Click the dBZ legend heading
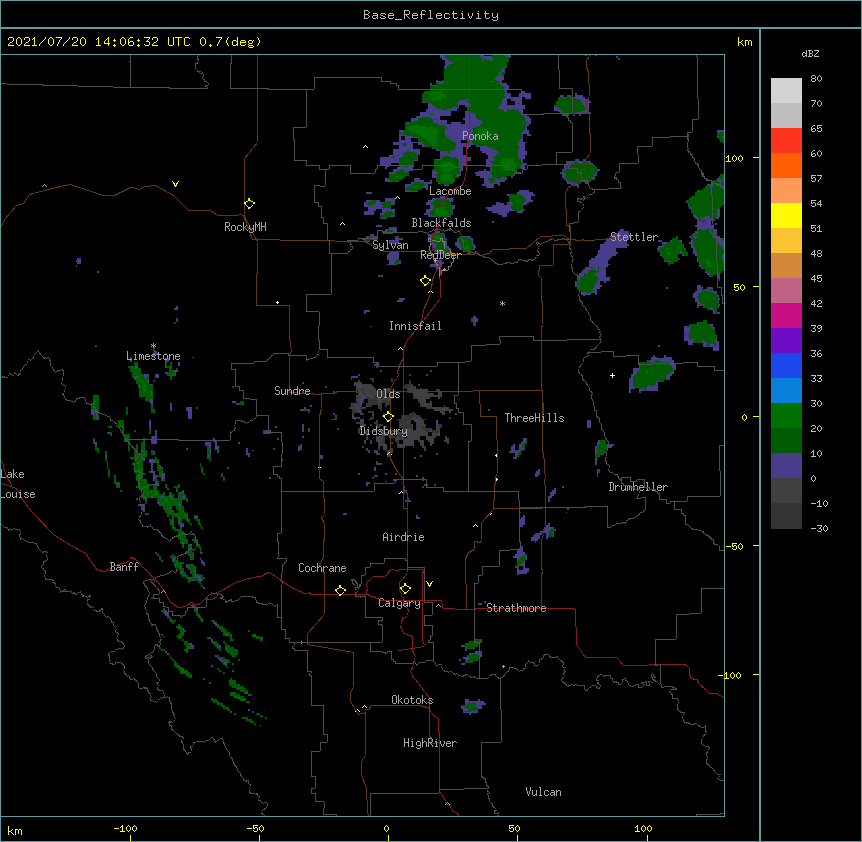This screenshot has width=862, height=842. tap(810, 53)
